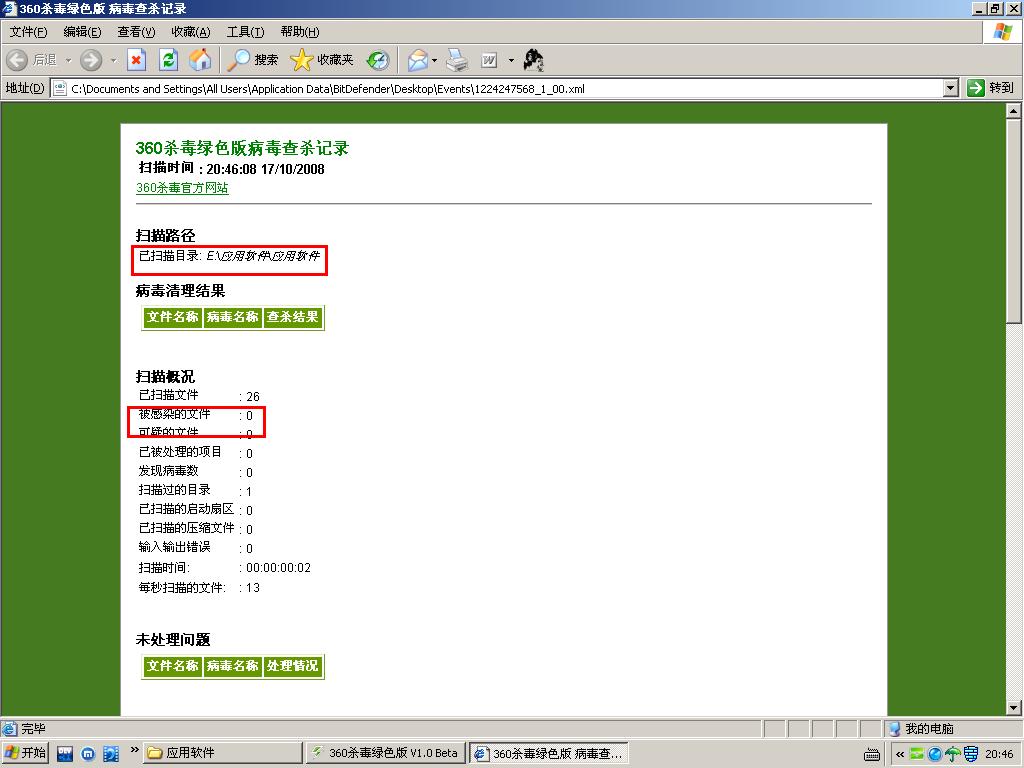This screenshot has height=768, width=1024.
Task: Expand the Edit with Word dropdown arrow
Action: pyautogui.click(x=511, y=60)
